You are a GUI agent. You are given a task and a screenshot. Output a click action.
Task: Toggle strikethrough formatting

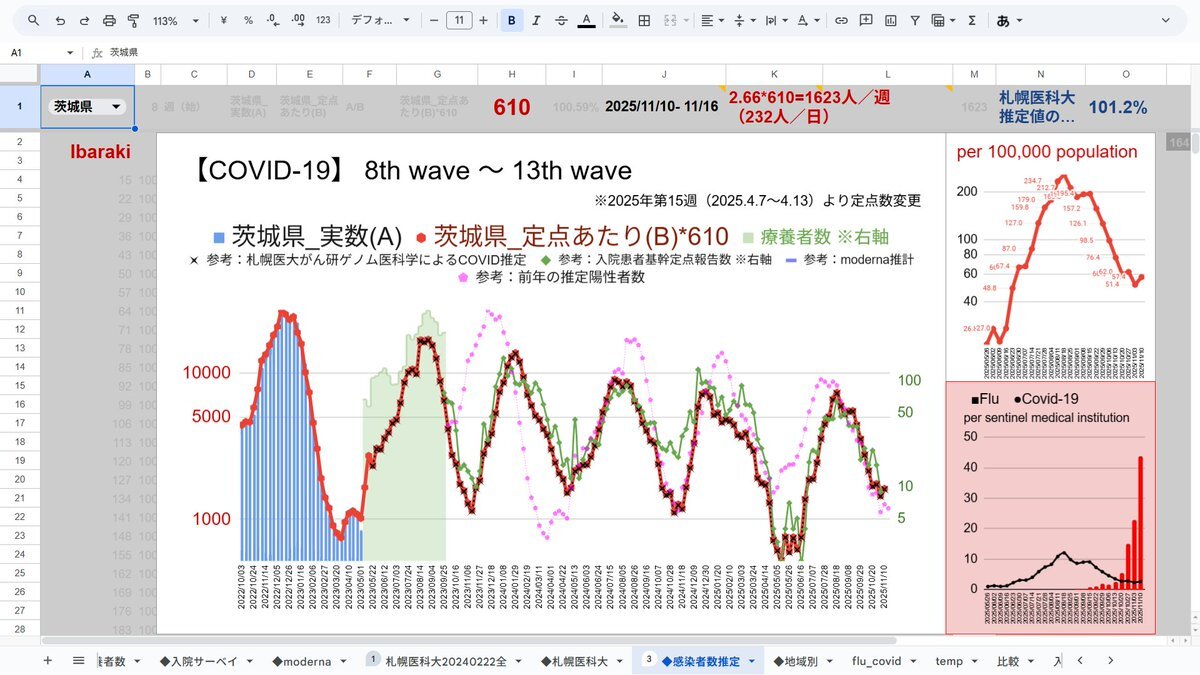561,20
